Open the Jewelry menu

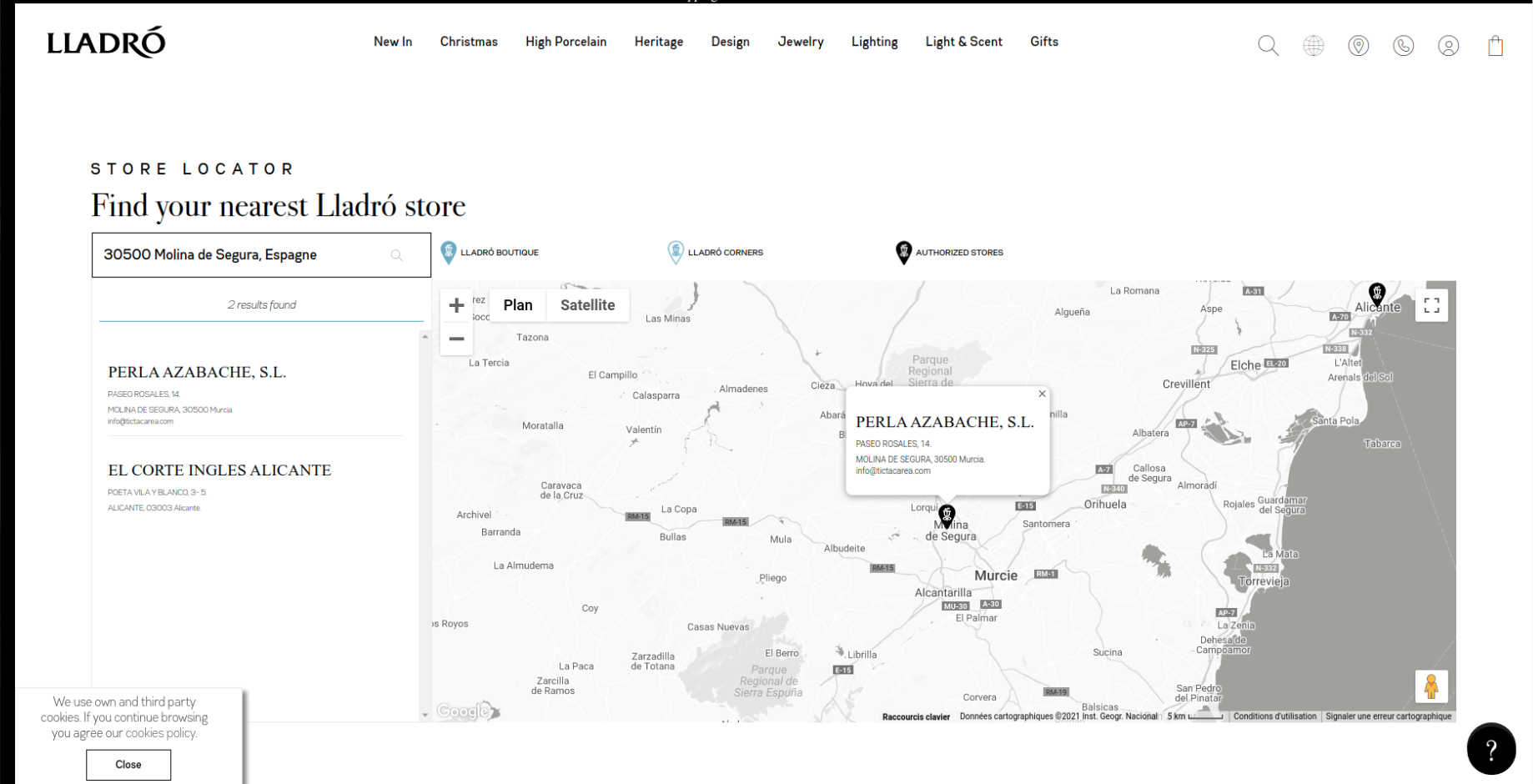tap(801, 42)
